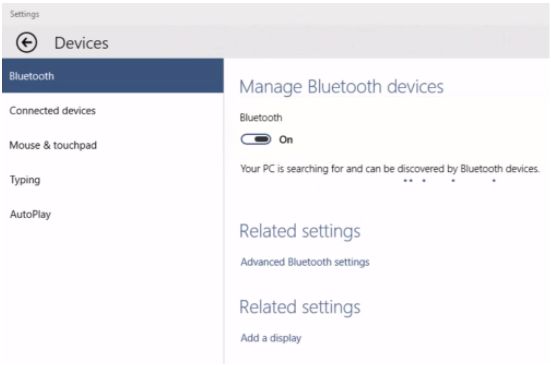The width and height of the screenshot is (551, 365).
Task: Go to Mouse & touchpad settings
Action: tap(112, 145)
